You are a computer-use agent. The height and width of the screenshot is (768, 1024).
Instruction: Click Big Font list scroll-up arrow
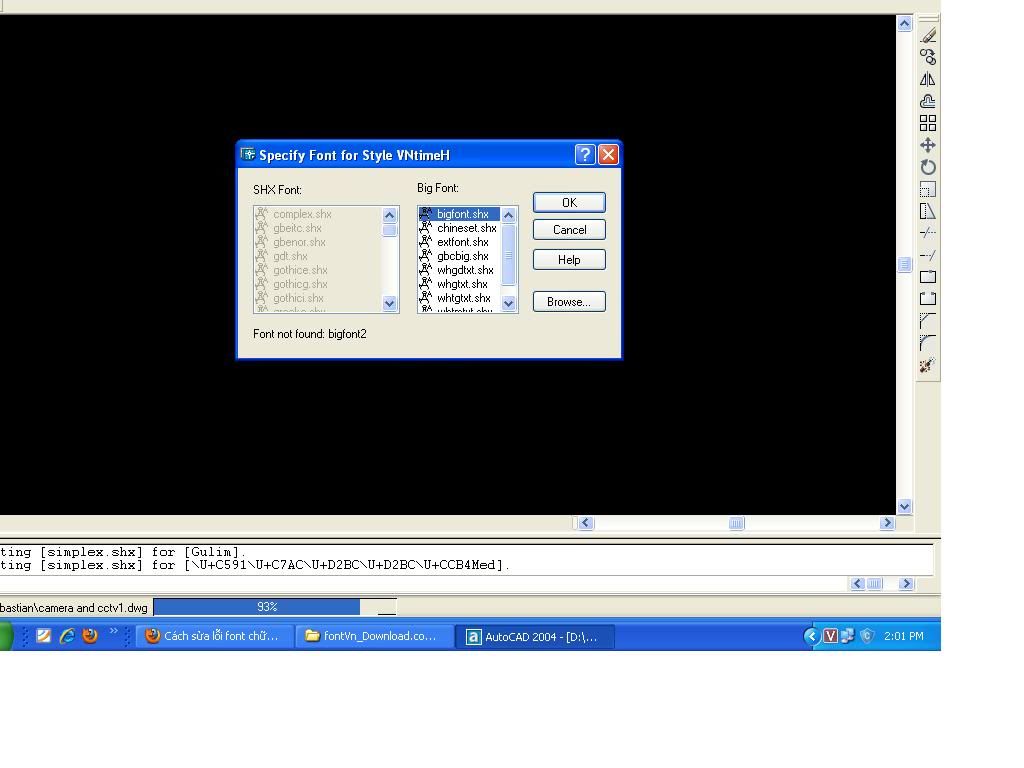[x=509, y=215]
